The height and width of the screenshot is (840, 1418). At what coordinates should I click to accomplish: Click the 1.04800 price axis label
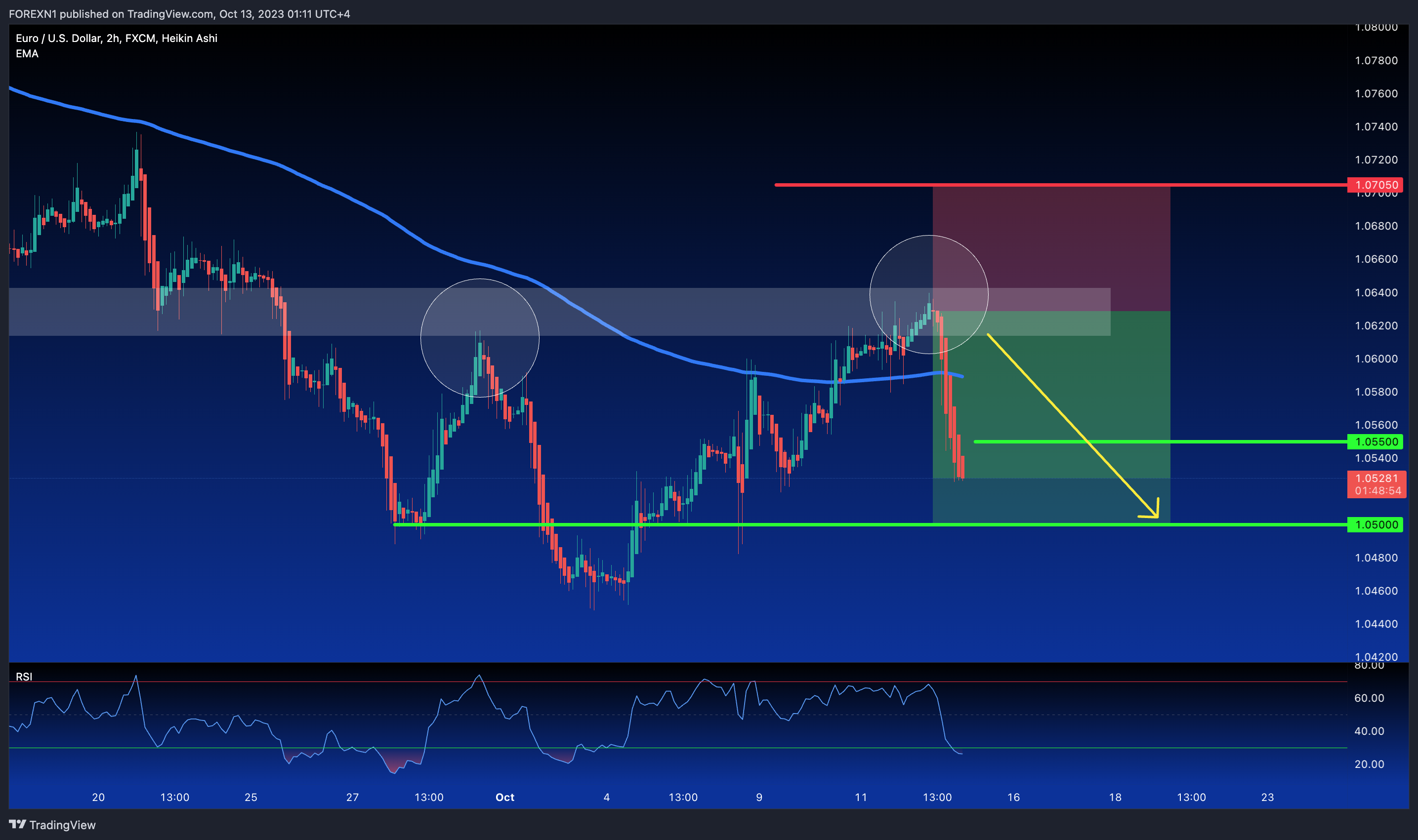pos(1376,558)
